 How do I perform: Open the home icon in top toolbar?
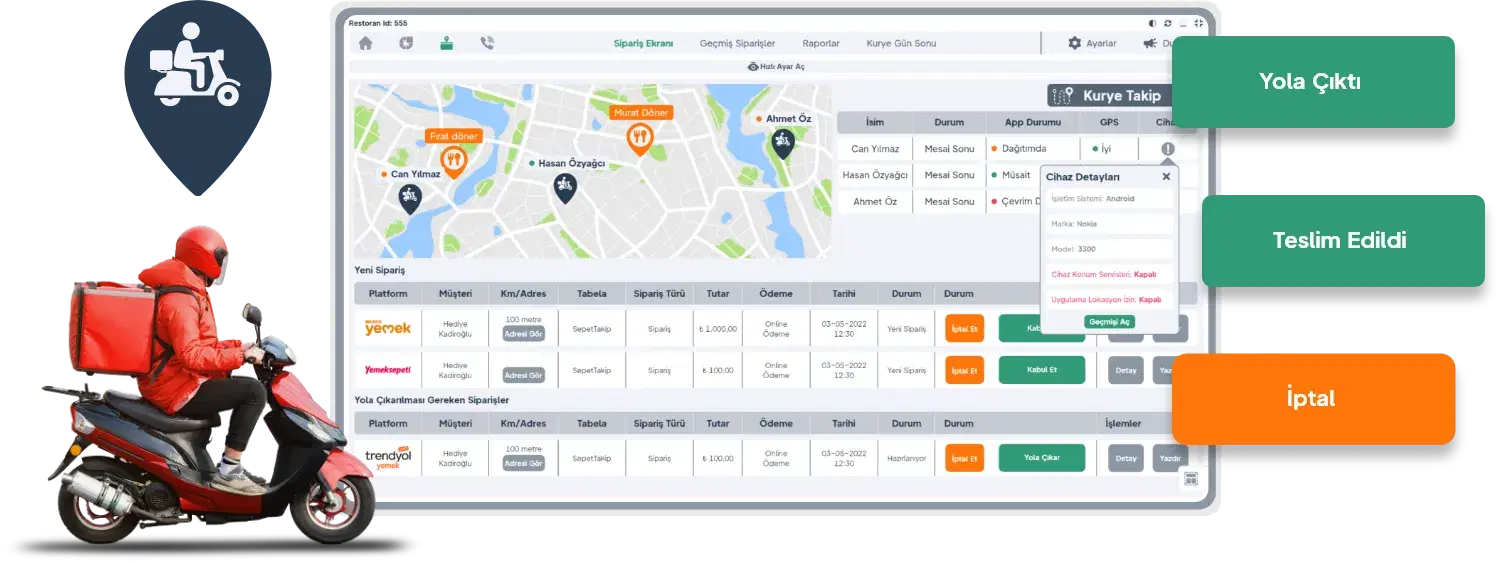pos(365,43)
